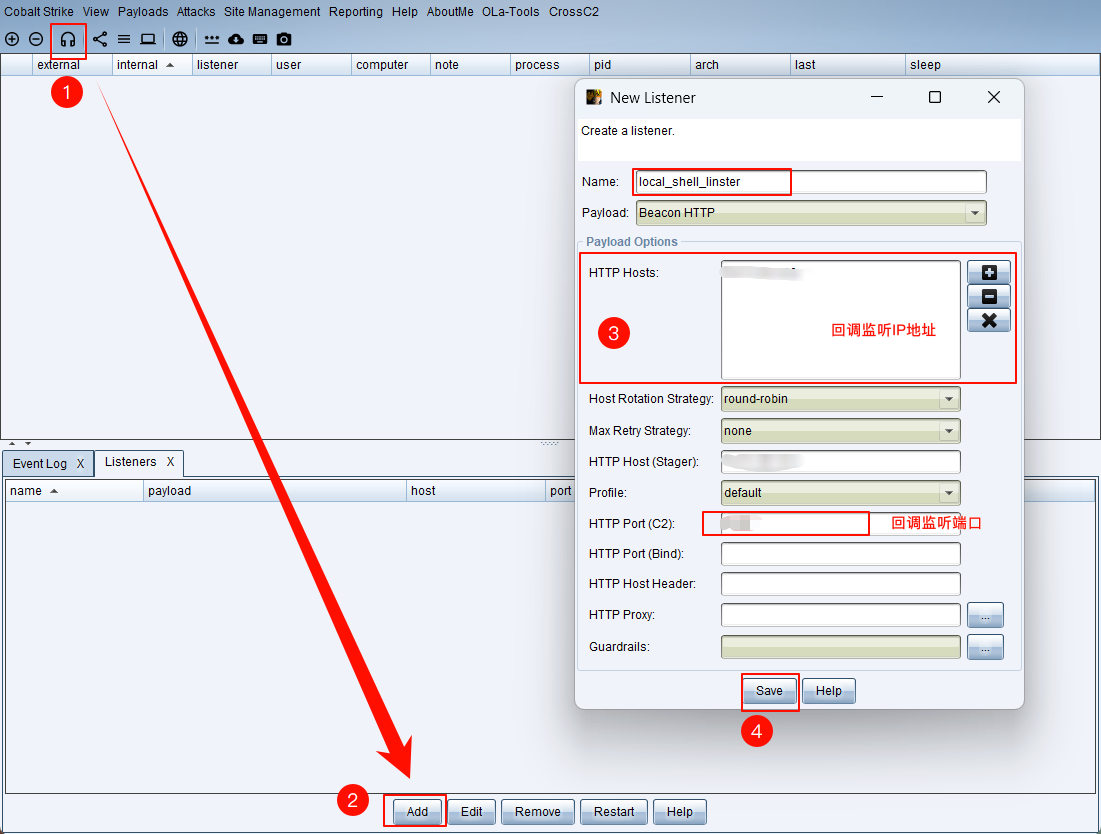Open the Guardrails ellipsis button

pos(985,647)
